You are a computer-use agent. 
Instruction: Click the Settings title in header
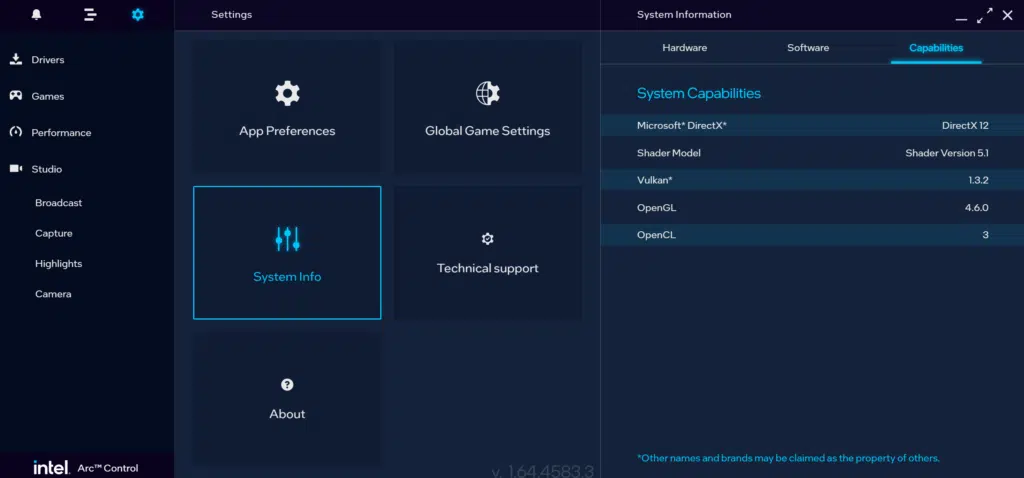(231, 14)
